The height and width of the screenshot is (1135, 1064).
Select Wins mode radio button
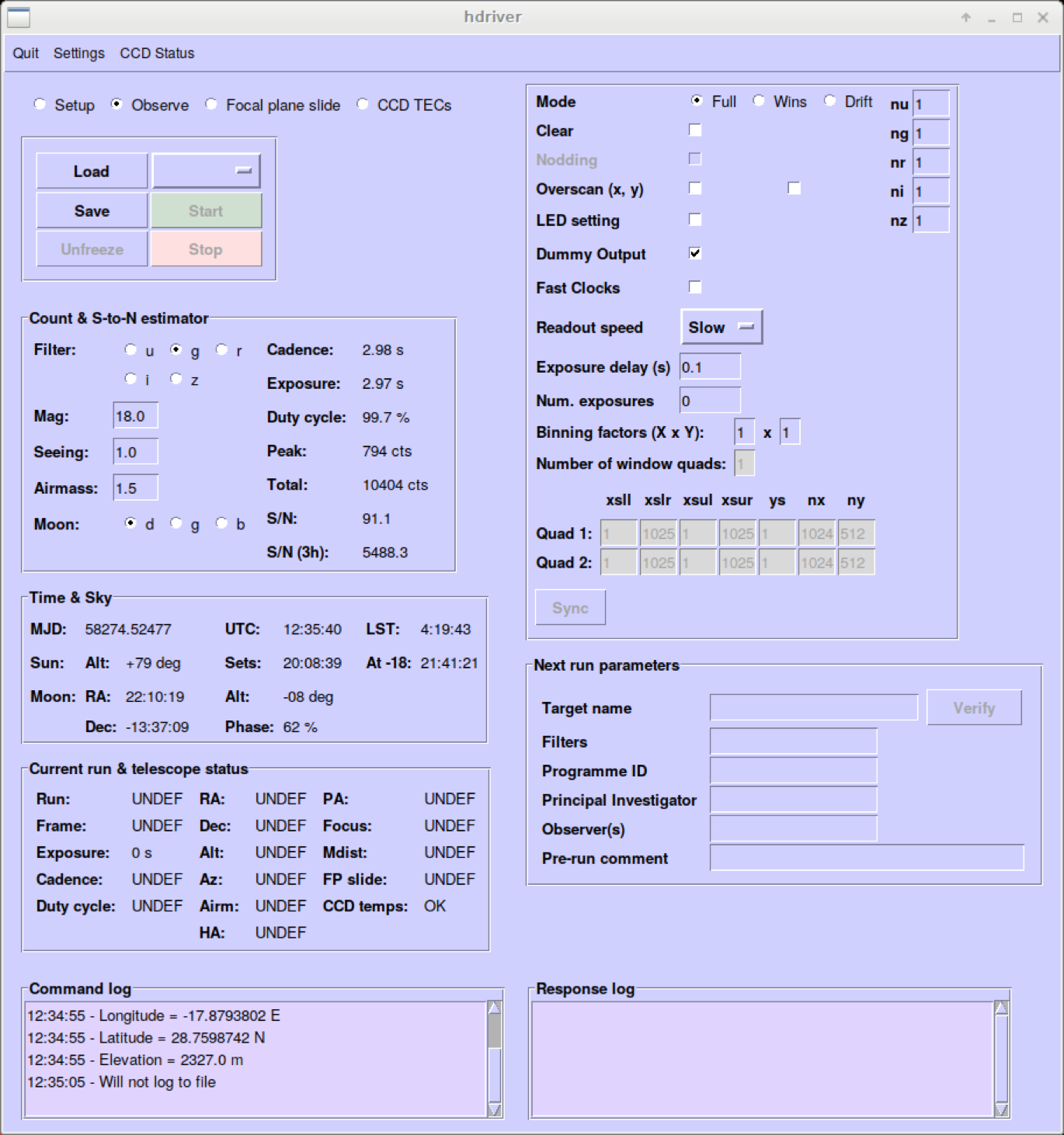pyautogui.click(x=760, y=101)
